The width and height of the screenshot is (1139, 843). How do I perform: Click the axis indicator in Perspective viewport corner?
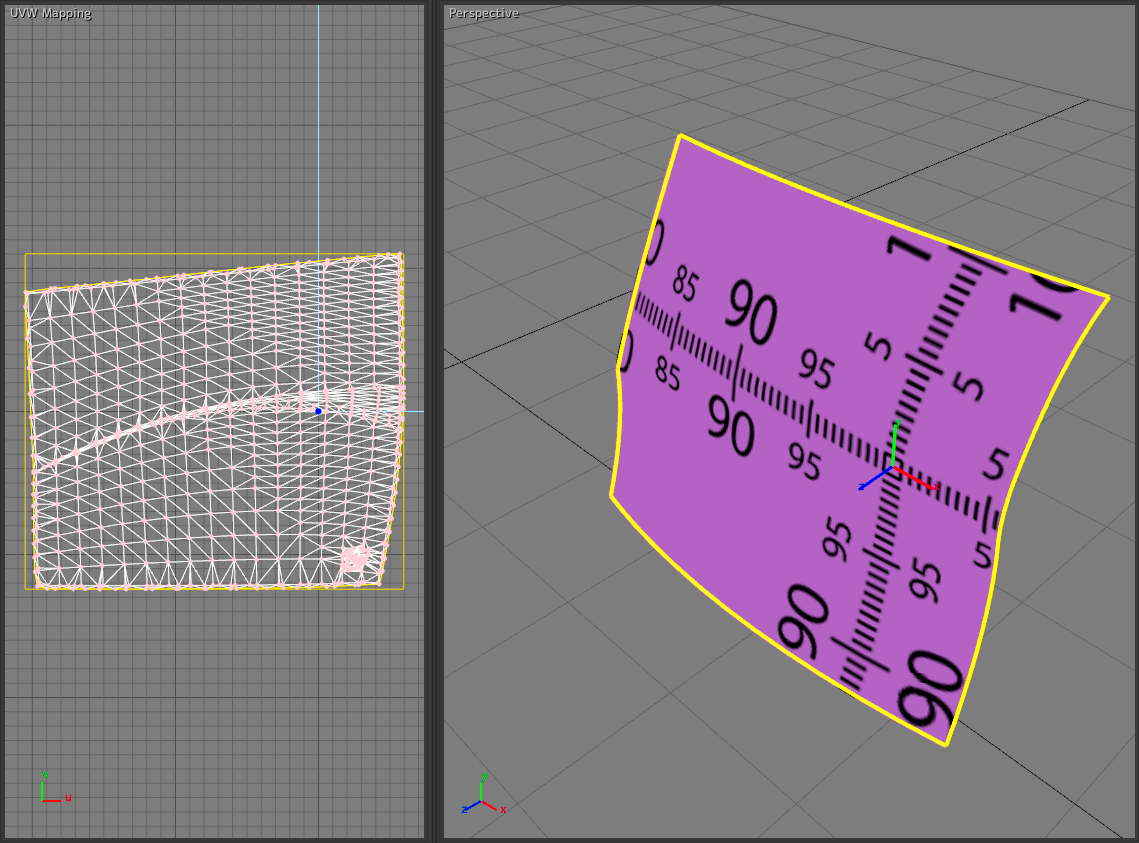point(482,795)
